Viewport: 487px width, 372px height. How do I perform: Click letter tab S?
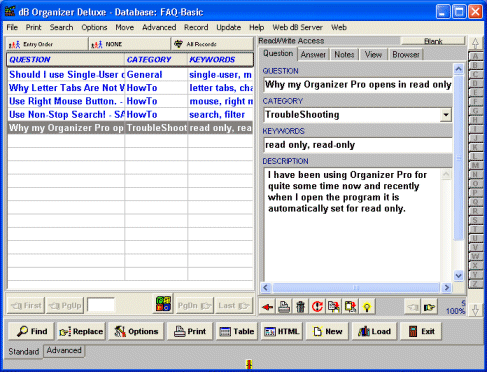[475, 220]
